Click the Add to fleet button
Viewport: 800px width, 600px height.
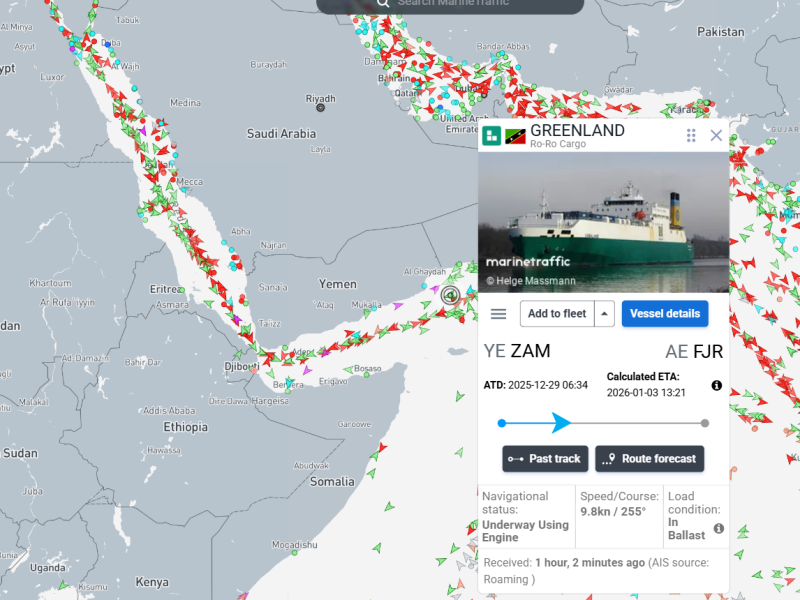point(557,314)
